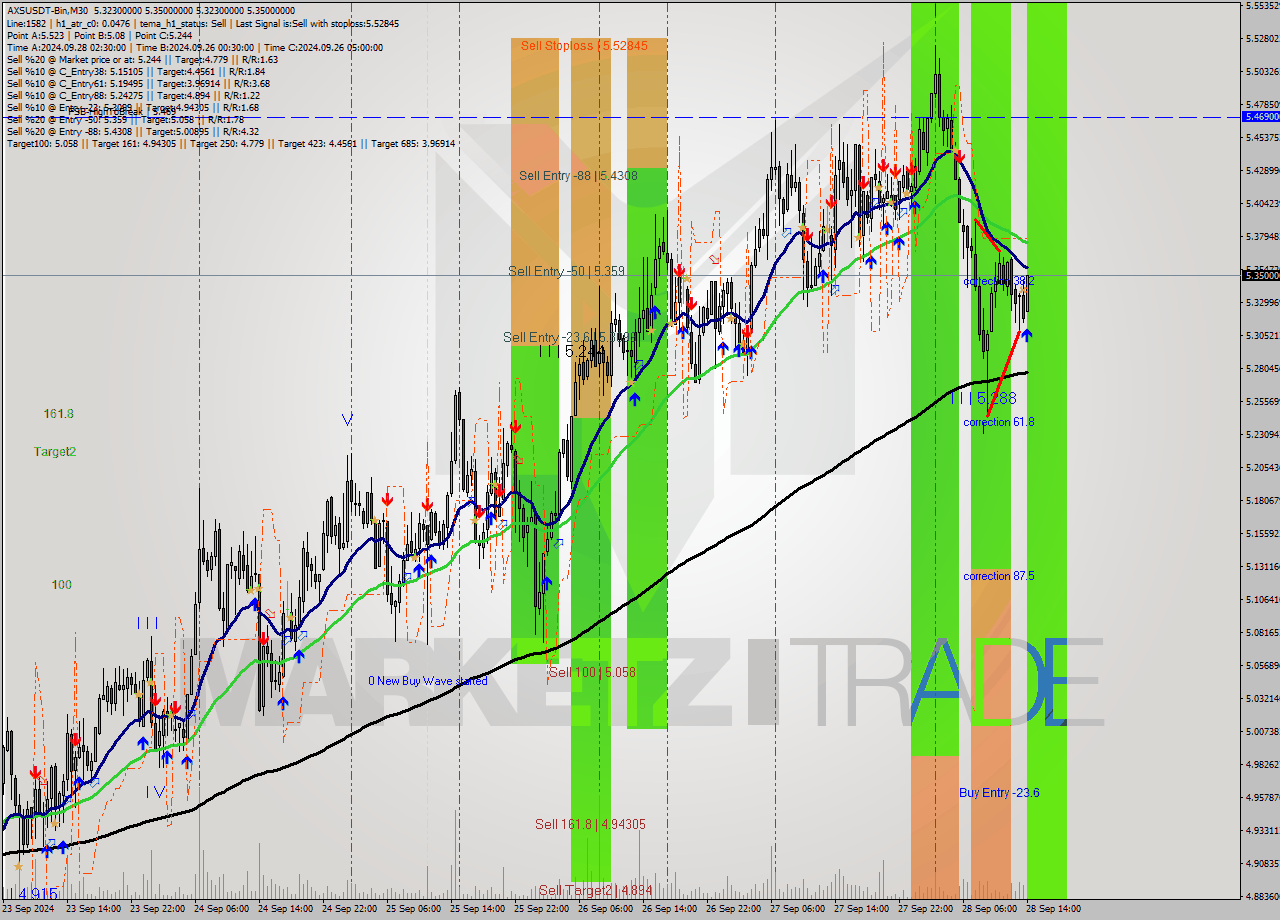This screenshot has width=1280, height=920.
Task: Click the 'Sell 100 | 5.058' label
Action: [592, 673]
